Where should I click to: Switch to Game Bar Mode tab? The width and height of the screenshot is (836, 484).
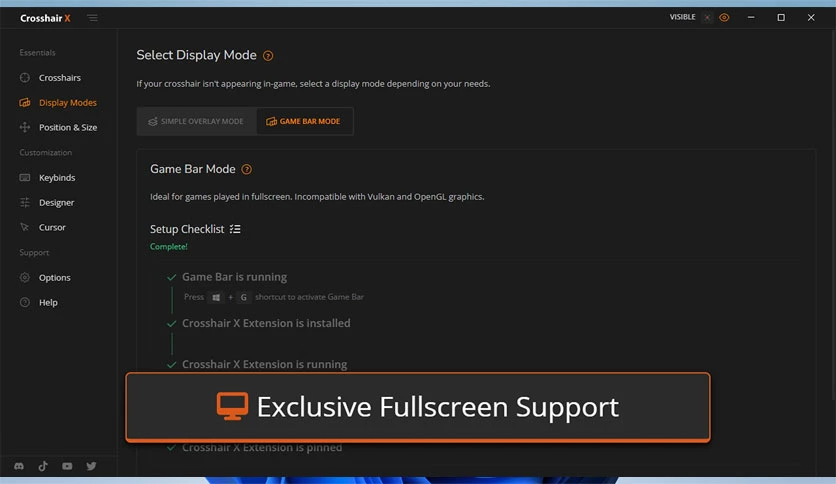[303, 122]
